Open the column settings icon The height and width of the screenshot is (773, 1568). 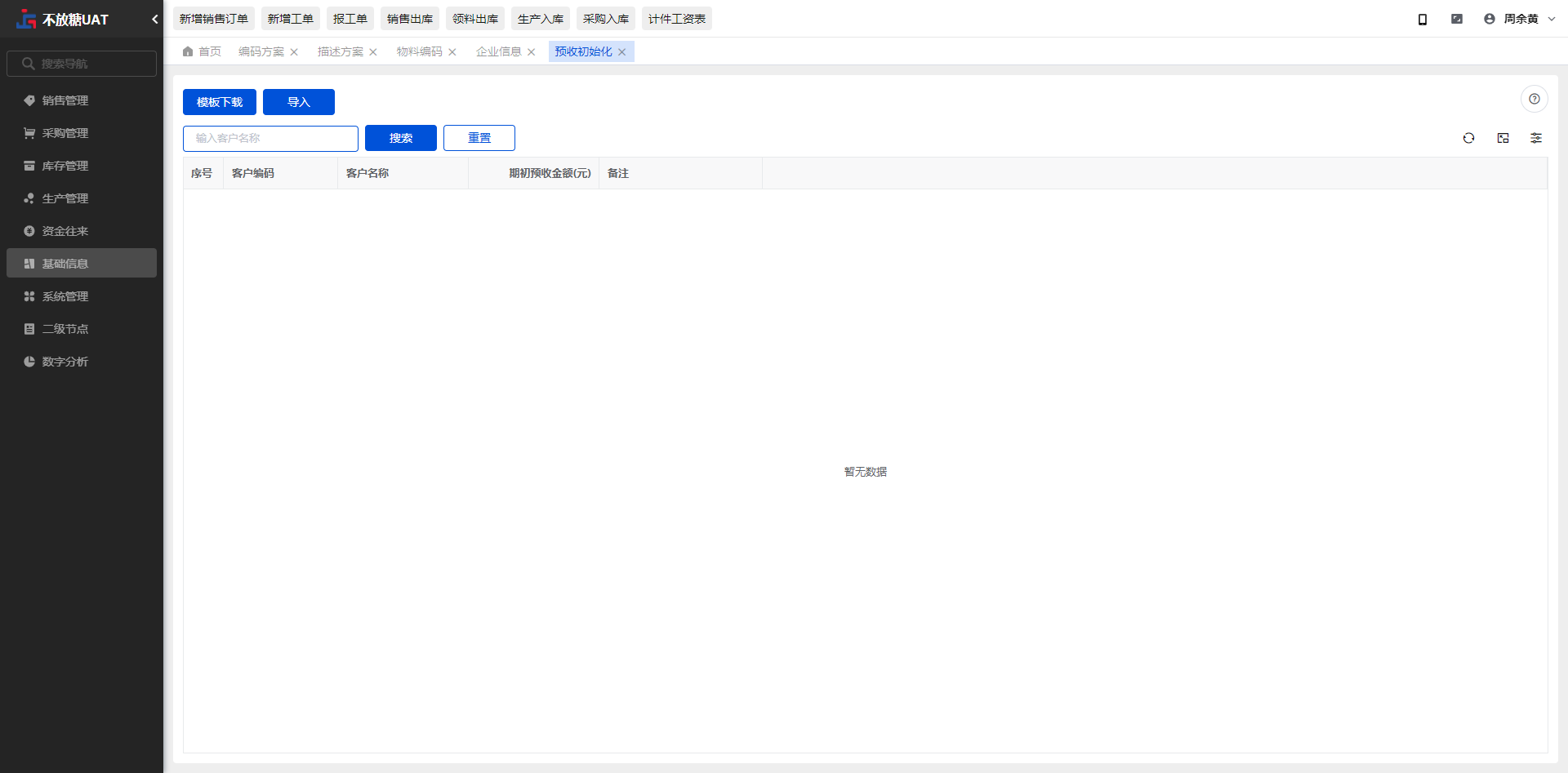coord(1536,138)
